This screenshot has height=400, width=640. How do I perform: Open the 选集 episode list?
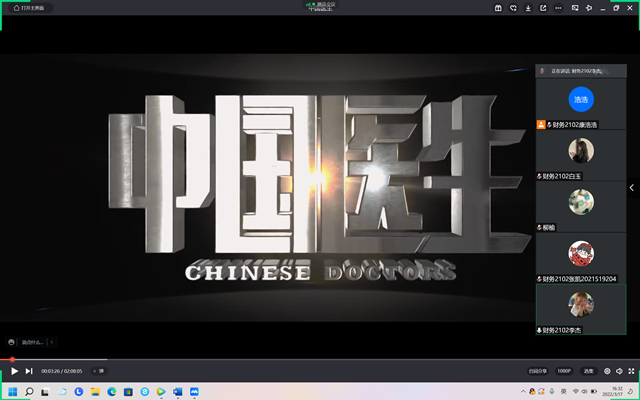(588, 371)
